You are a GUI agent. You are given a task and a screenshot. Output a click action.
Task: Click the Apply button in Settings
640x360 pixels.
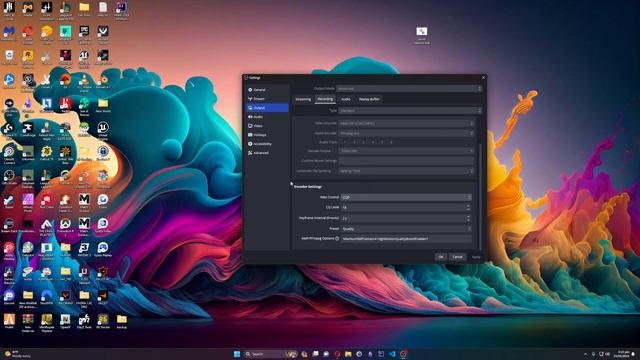[476, 257]
